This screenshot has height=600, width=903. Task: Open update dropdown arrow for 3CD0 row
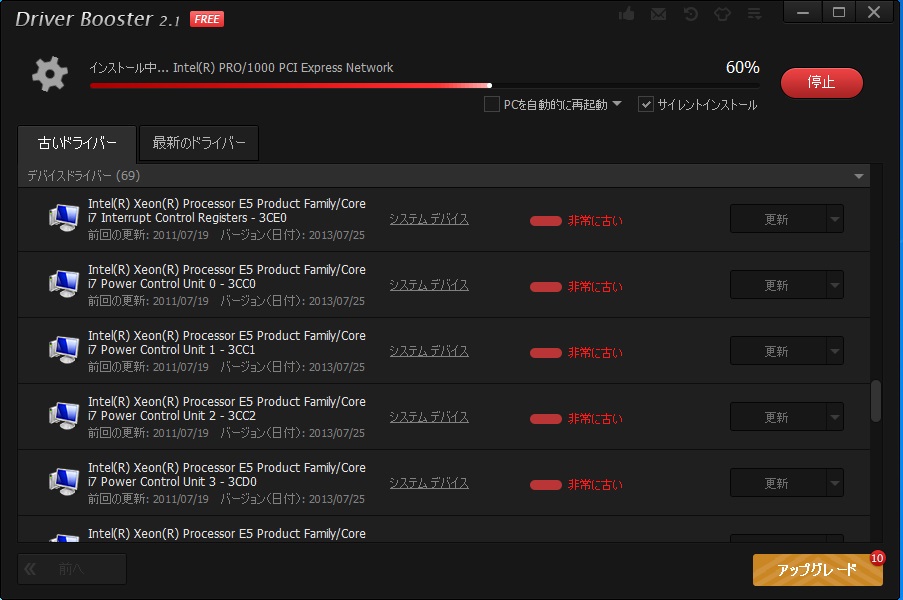[x=835, y=483]
